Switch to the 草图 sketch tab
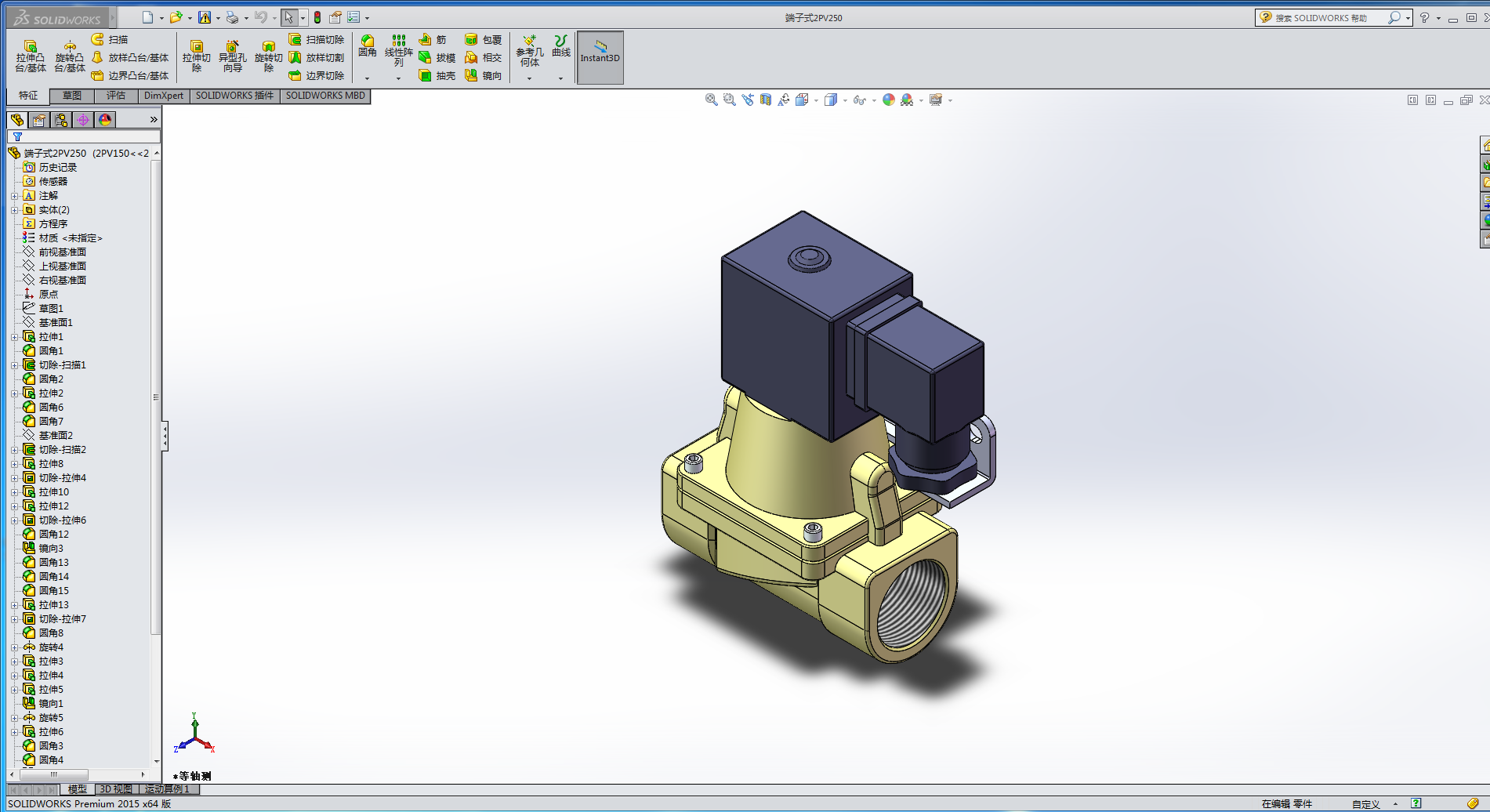 [x=71, y=96]
